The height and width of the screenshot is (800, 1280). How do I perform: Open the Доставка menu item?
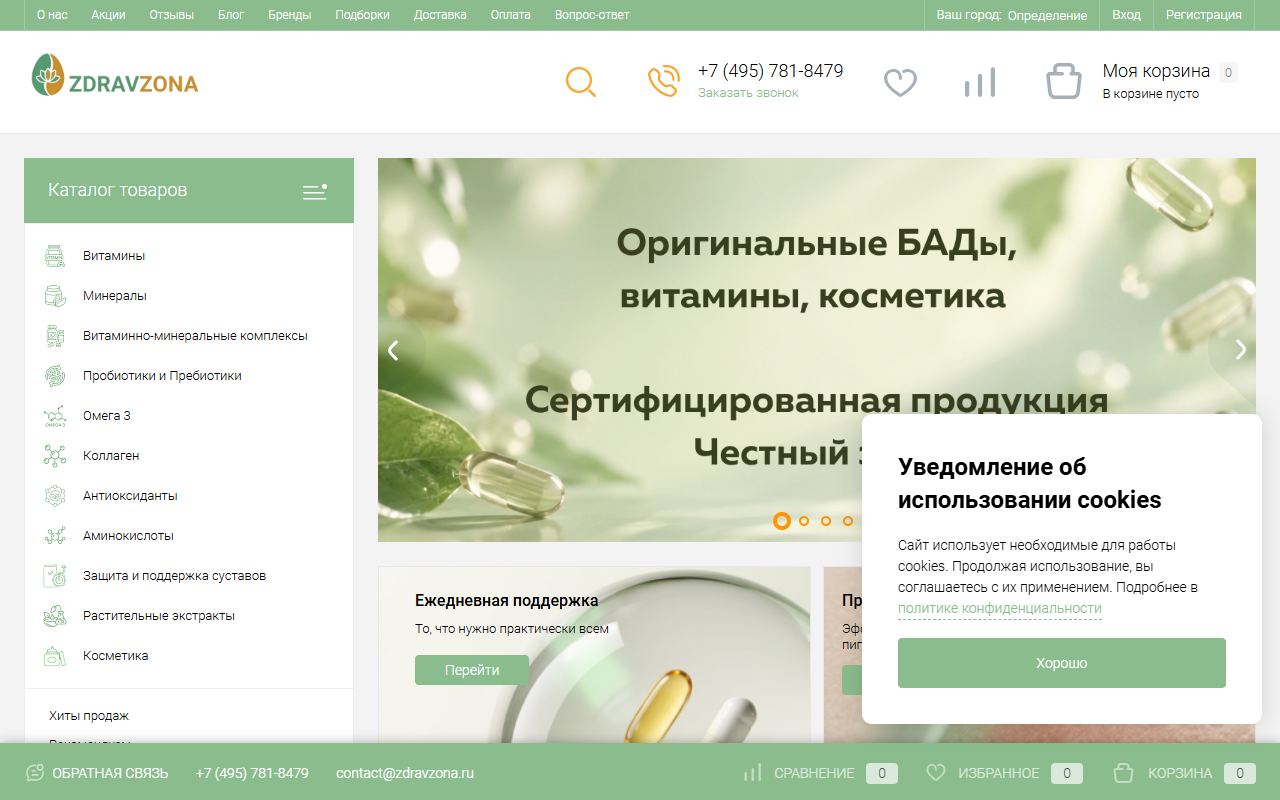click(x=440, y=15)
